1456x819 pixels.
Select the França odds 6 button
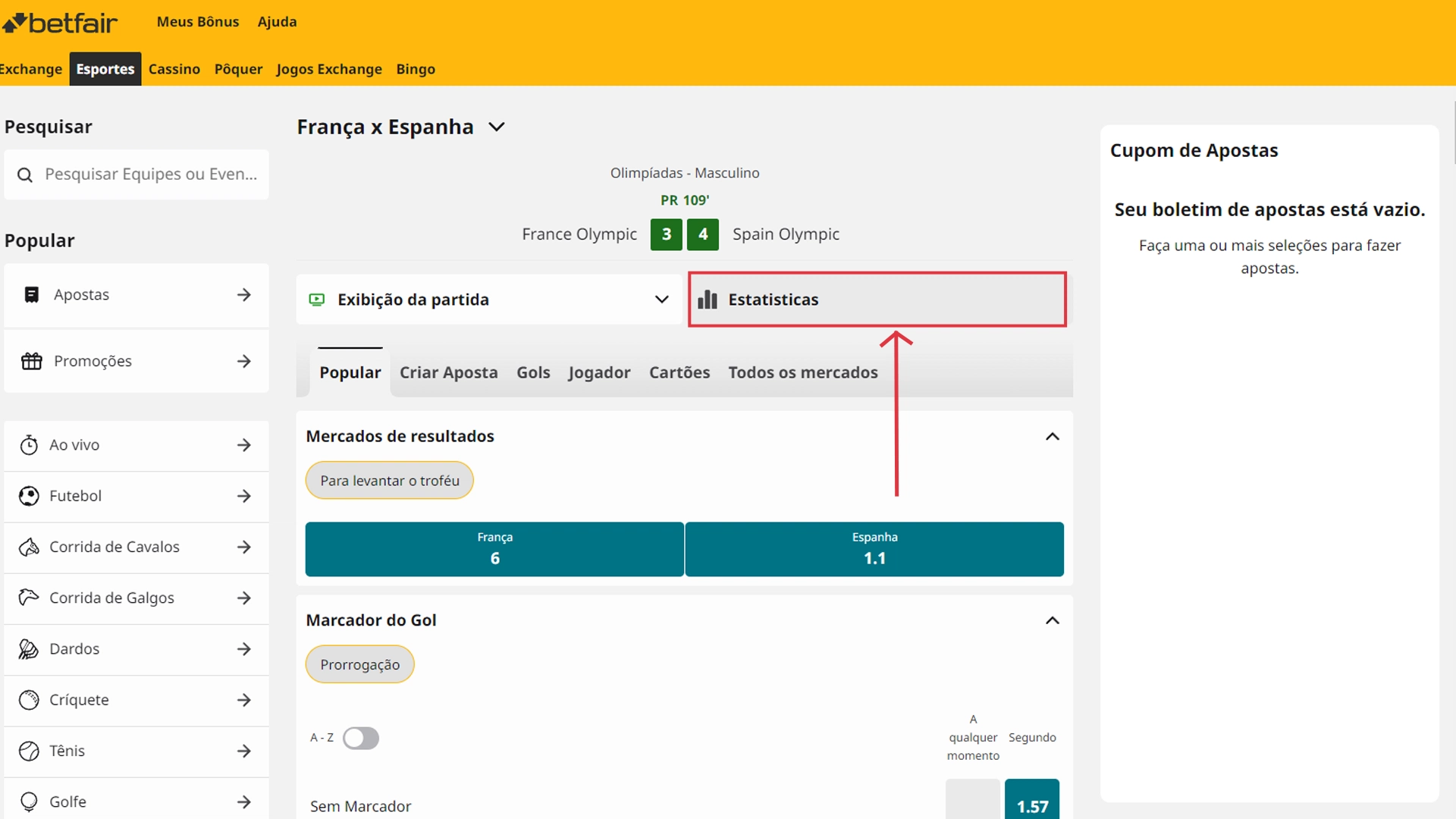(x=494, y=549)
